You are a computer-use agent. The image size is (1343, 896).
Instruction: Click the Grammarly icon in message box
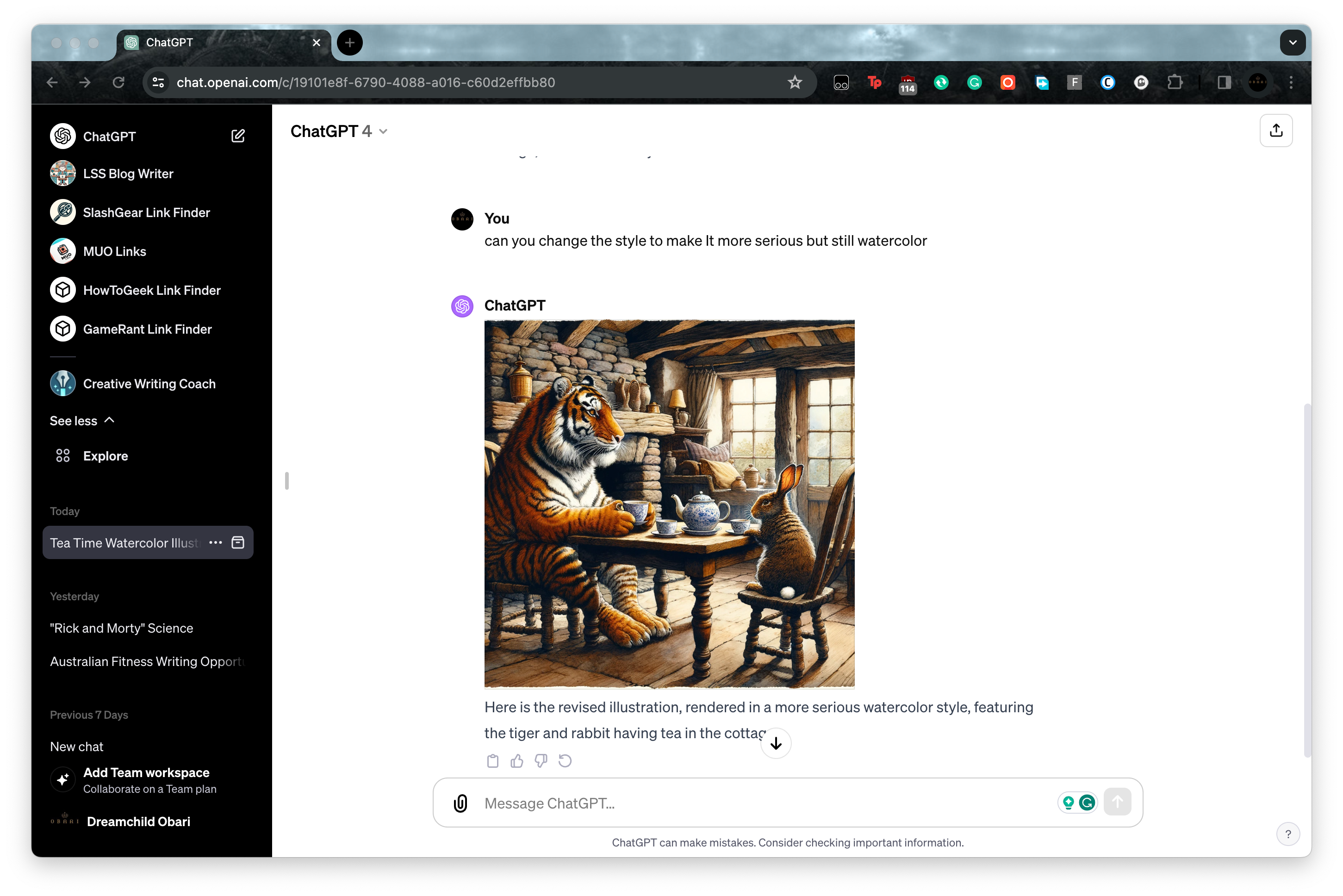1087,803
